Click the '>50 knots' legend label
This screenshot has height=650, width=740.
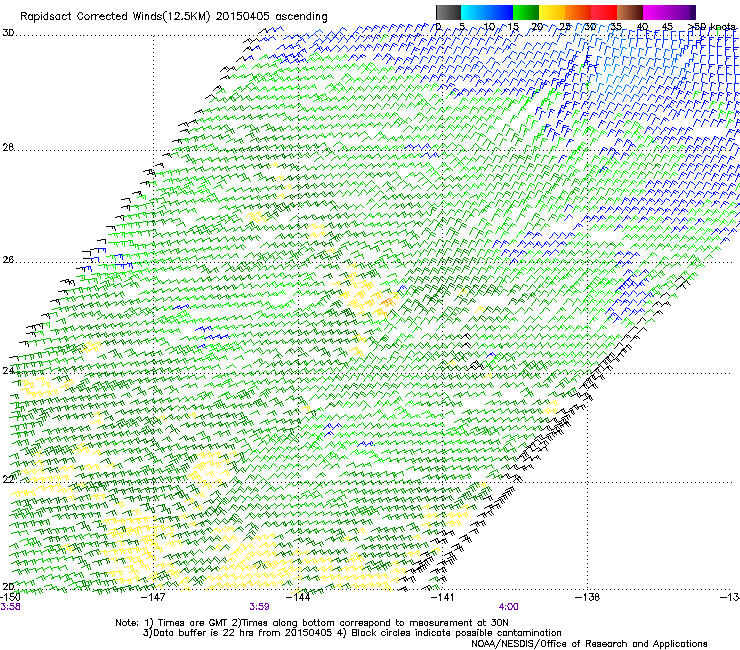[711, 27]
